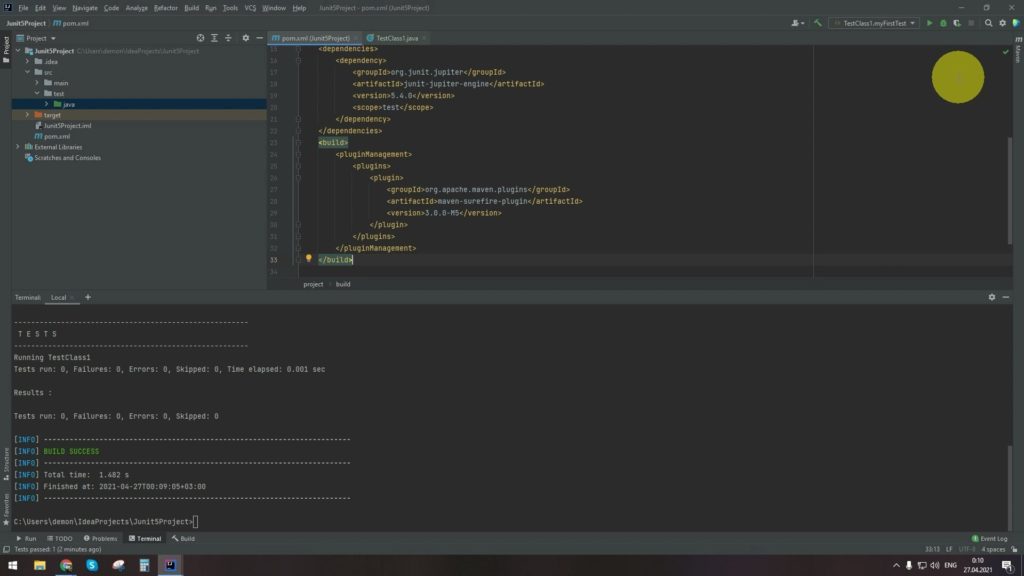
Task: Open Skype from the taskbar
Action: click(92, 566)
